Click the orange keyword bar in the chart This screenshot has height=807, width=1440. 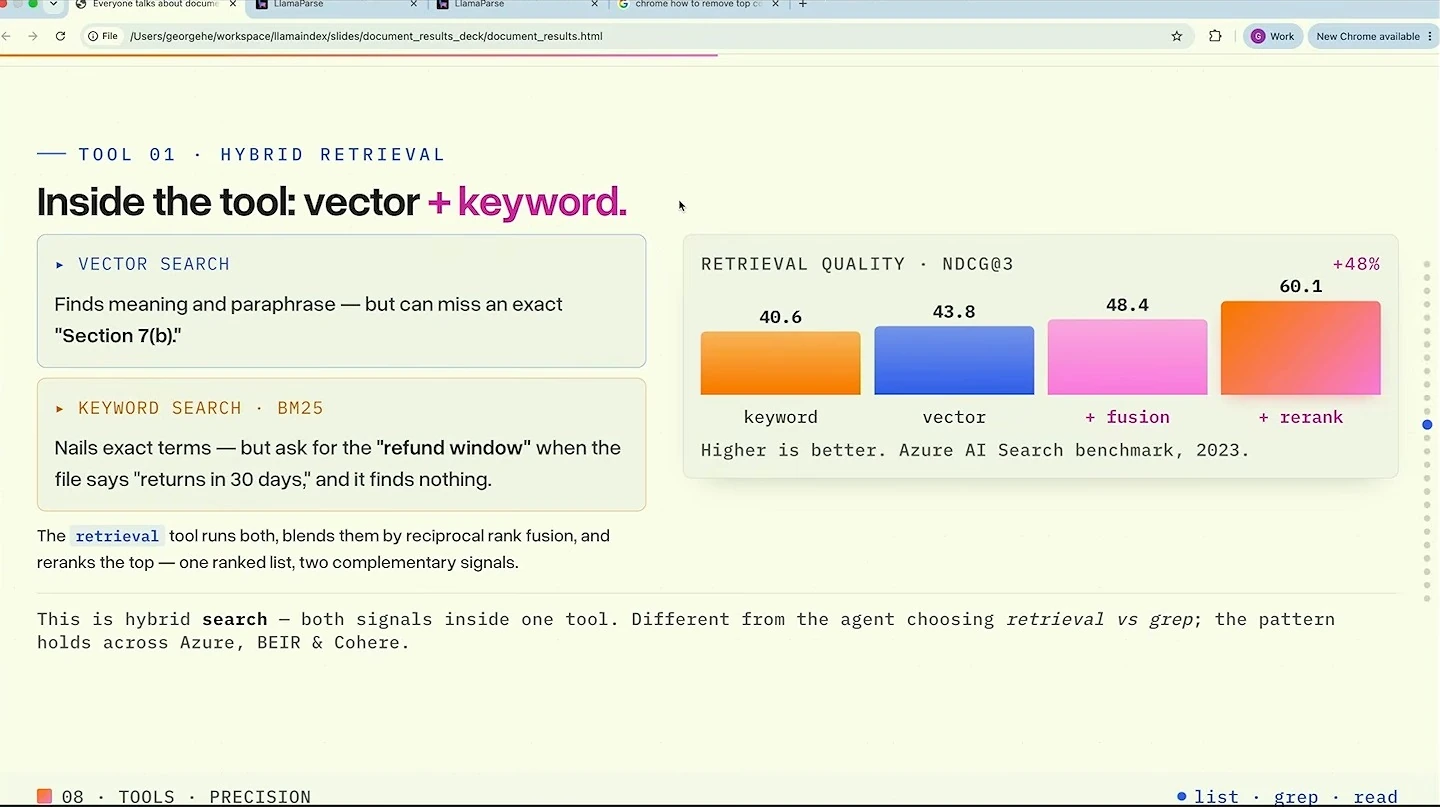(x=780, y=363)
